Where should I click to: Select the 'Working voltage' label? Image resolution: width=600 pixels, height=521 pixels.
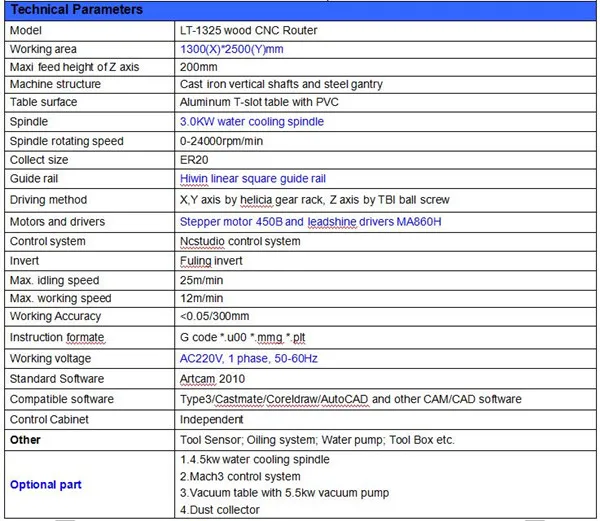pos(51,359)
